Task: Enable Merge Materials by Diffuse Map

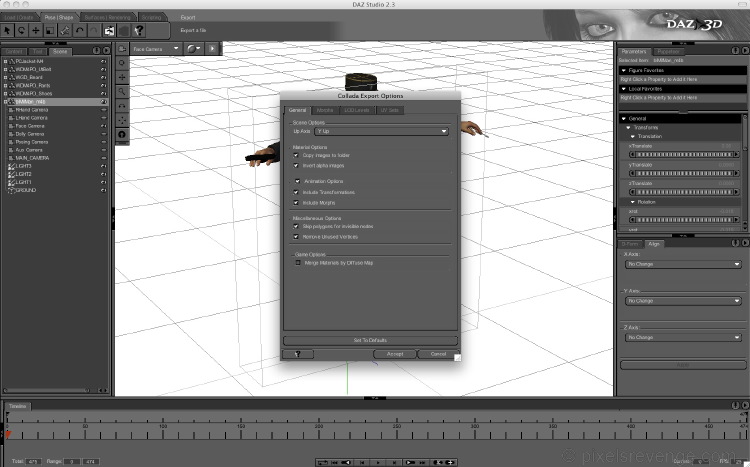Action: [298, 263]
